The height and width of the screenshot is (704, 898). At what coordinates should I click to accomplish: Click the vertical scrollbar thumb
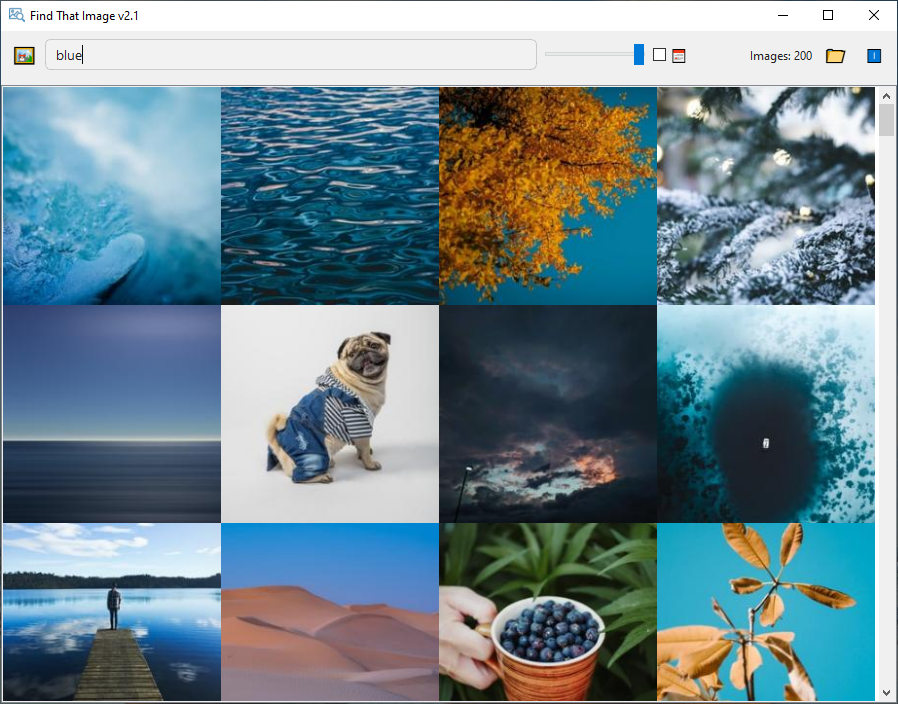886,120
